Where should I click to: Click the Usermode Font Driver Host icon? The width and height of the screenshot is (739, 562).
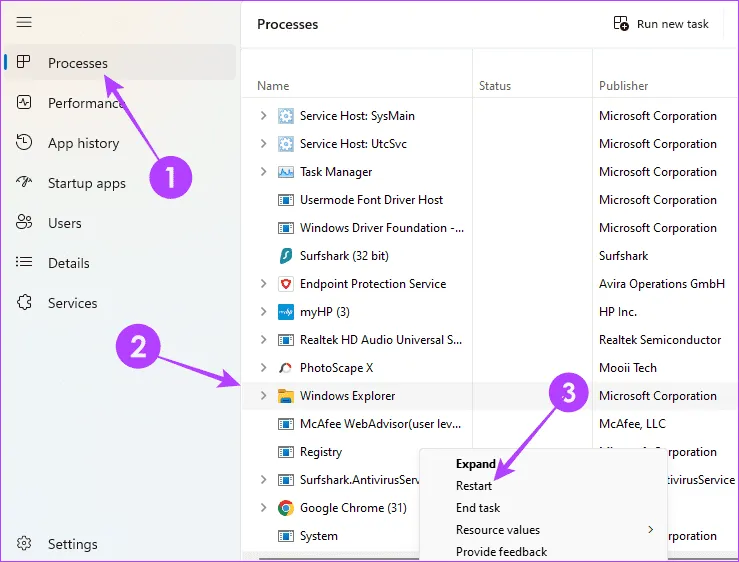tap(286, 200)
